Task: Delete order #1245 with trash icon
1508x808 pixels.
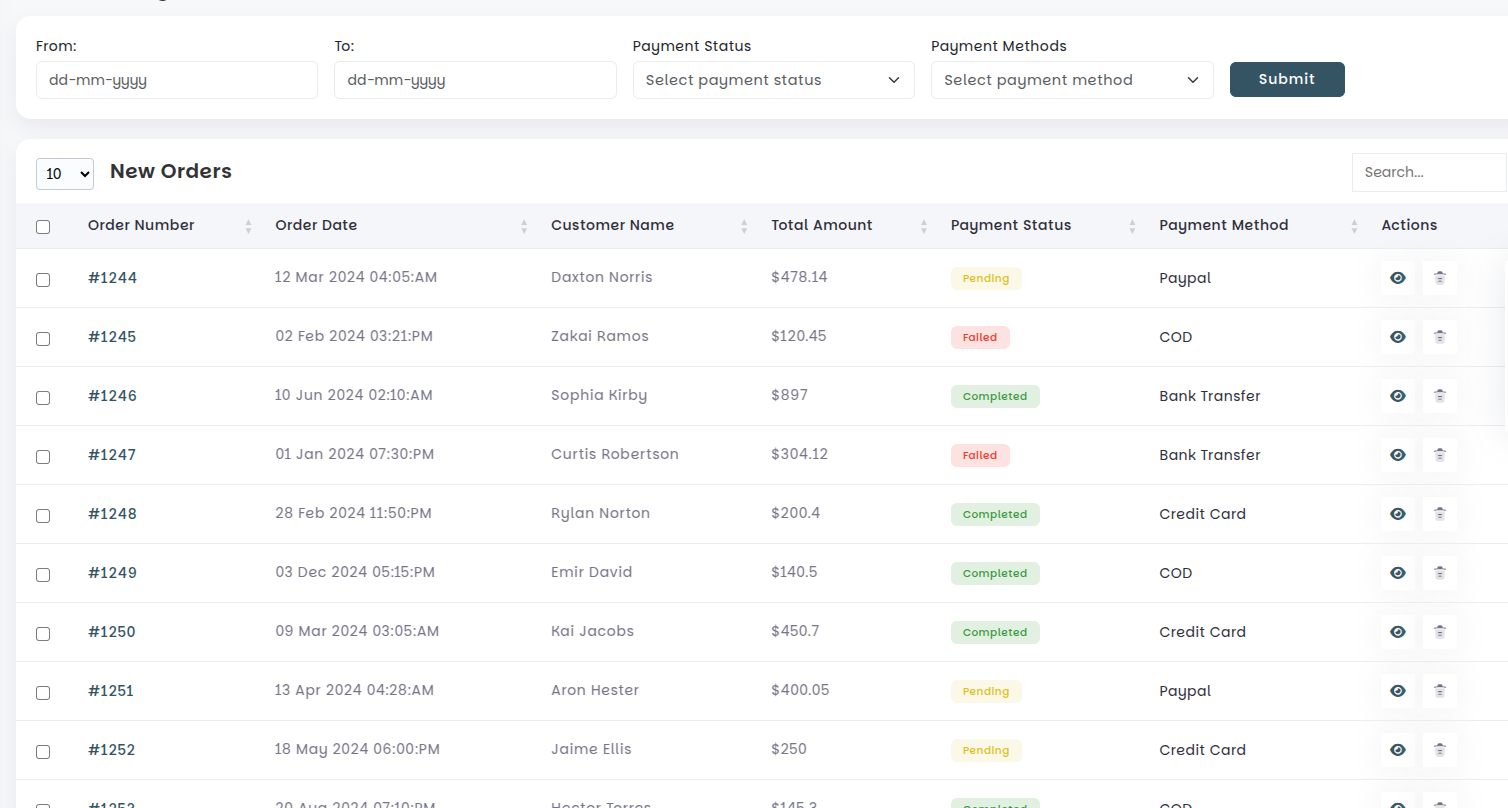Action: tap(1440, 337)
